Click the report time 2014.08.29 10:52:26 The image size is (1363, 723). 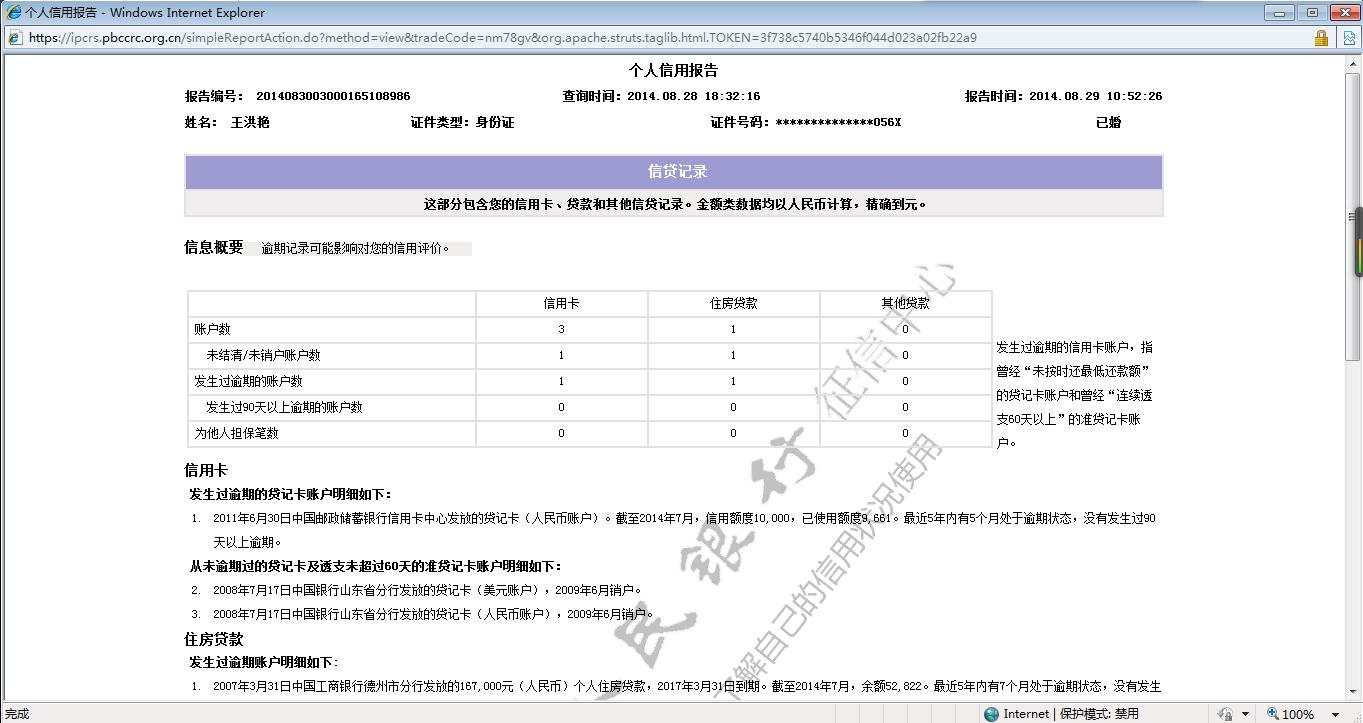1095,97
